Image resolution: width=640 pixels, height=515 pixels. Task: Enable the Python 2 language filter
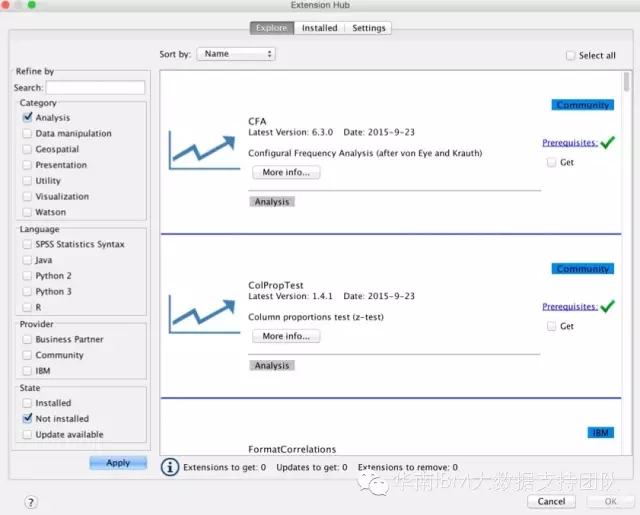coord(27,275)
